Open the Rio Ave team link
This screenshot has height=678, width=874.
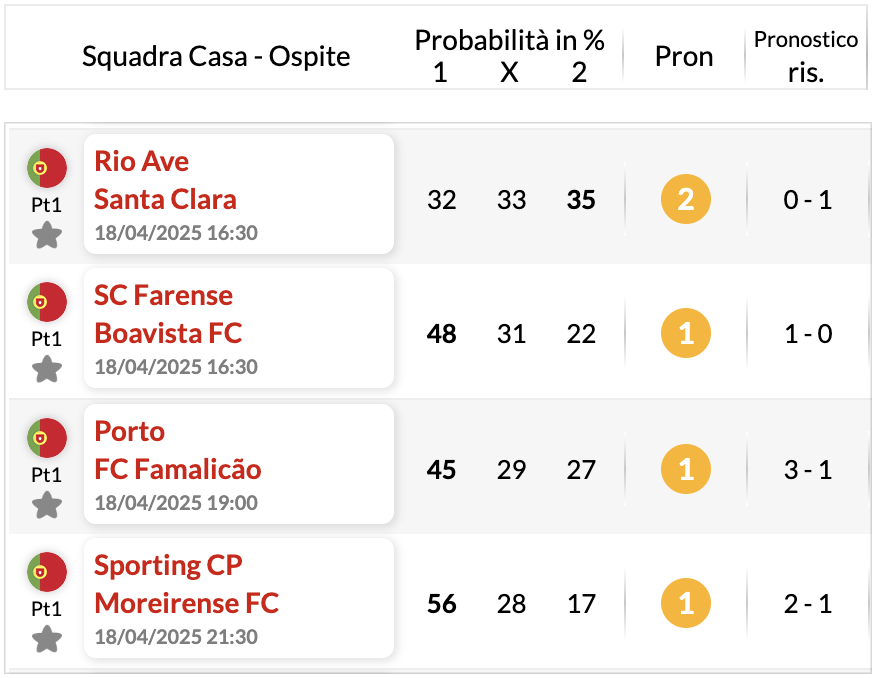pyautogui.click(x=142, y=161)
